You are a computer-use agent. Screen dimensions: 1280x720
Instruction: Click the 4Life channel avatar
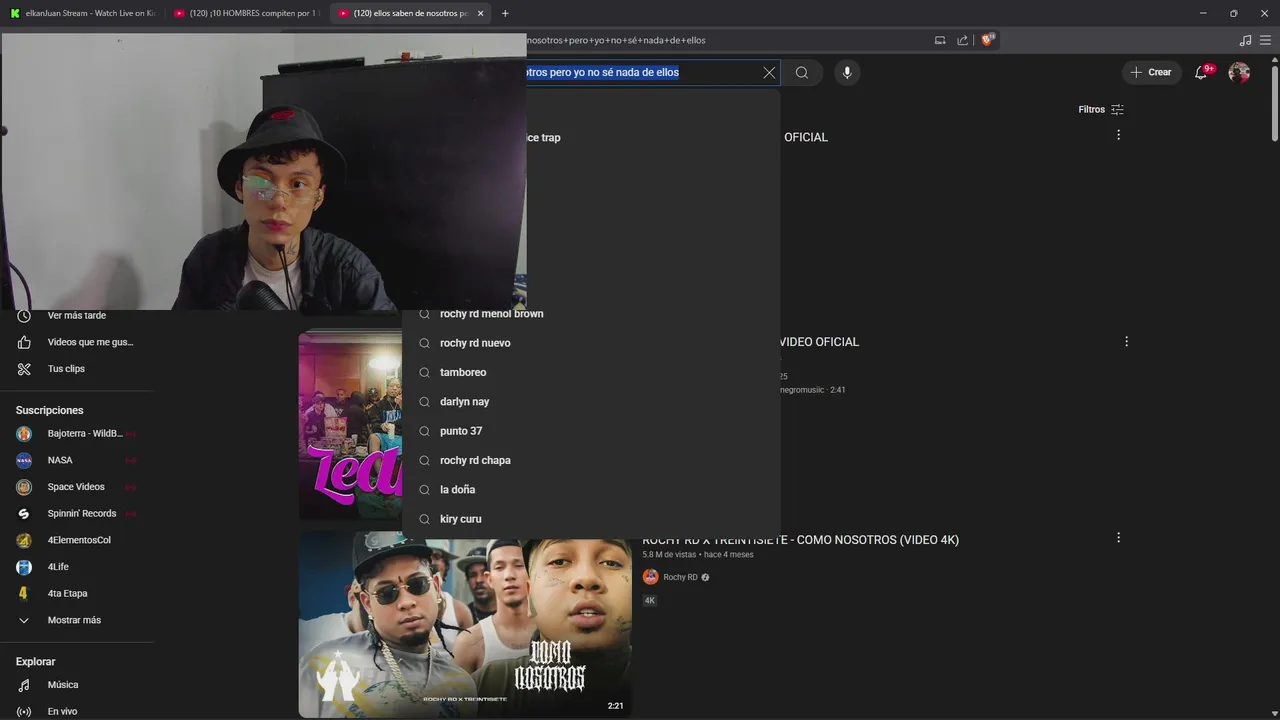coord(24,567)
